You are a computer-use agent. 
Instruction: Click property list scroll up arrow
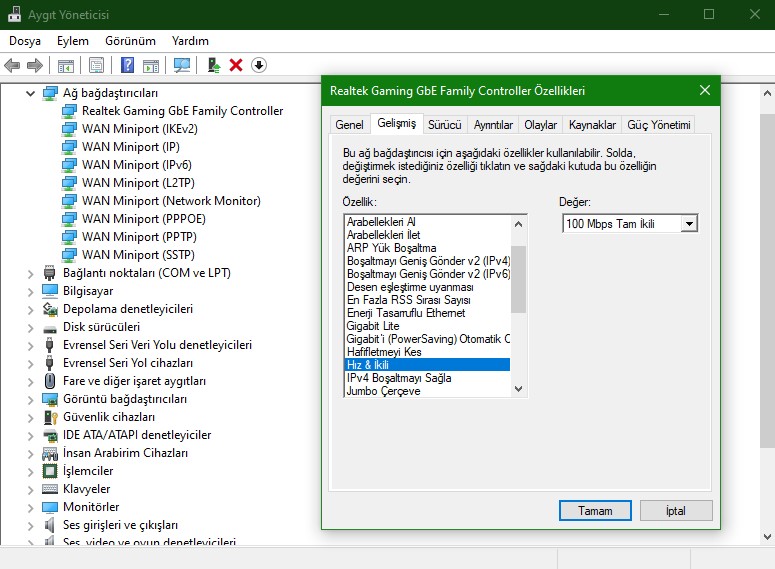tap(518, 224)
